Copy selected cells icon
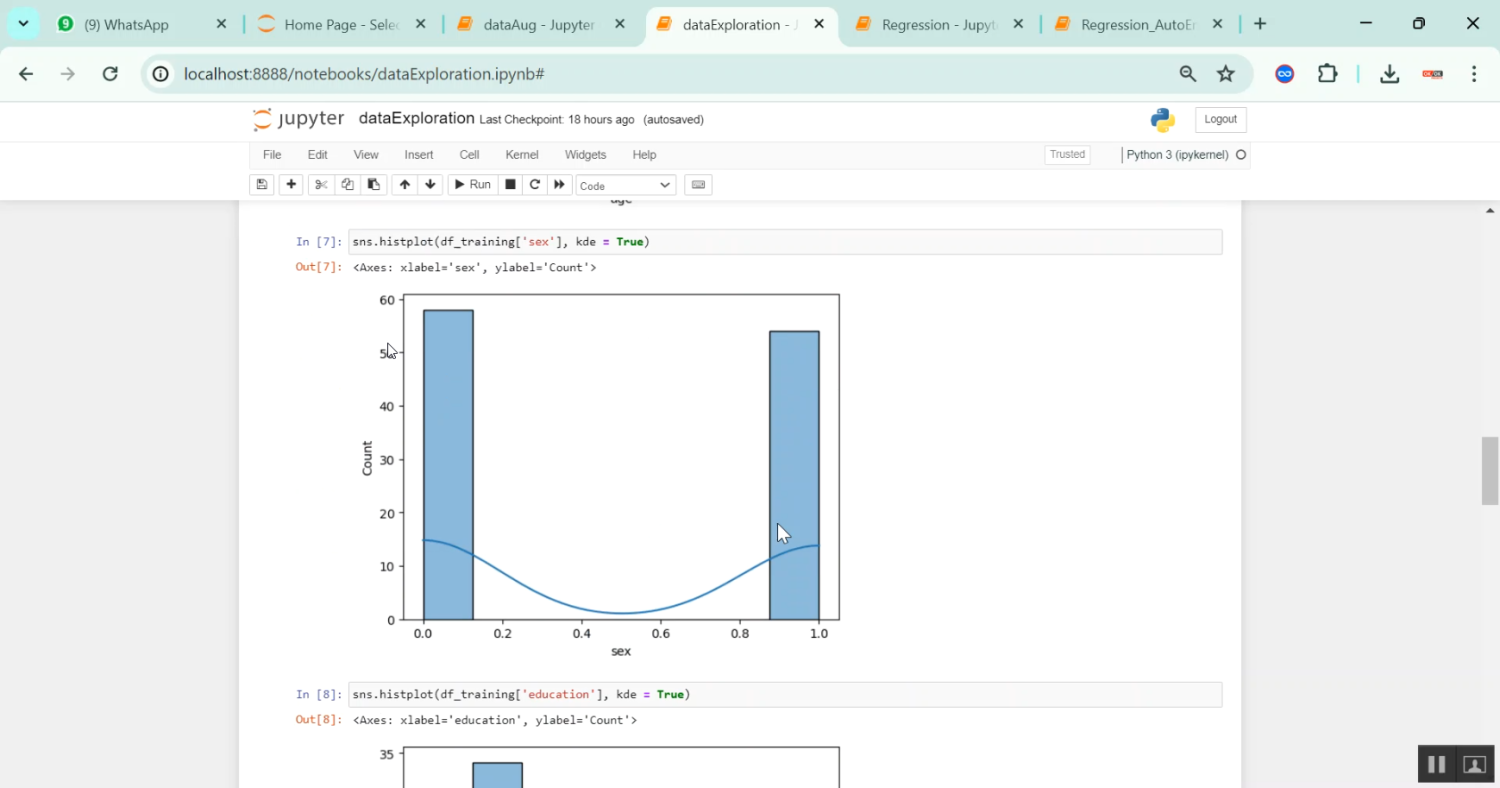The width and height of the screenshot is (1500, 788). point(347,185)
